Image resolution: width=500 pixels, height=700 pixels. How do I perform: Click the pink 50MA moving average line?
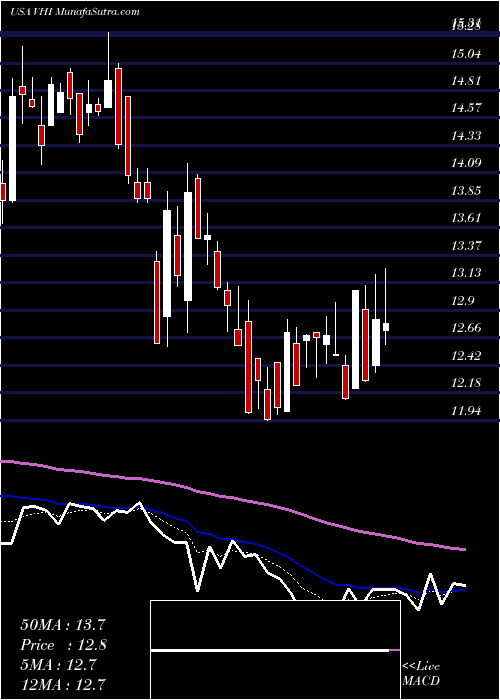tap(232, 497)
